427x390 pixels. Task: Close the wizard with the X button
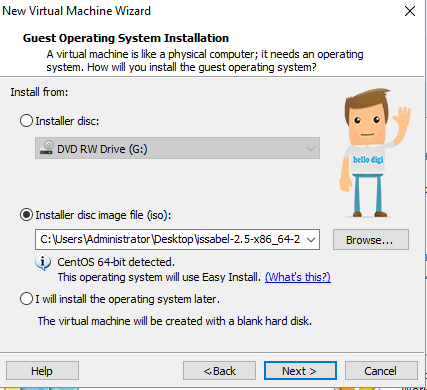point(410,11)
